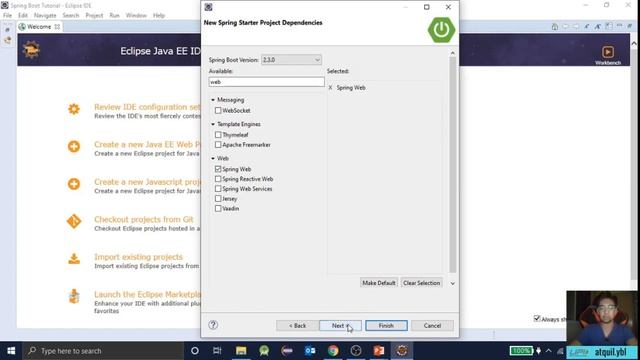Click the Cancel button
The width and height of the screenshot is (640, 360).
432,325
